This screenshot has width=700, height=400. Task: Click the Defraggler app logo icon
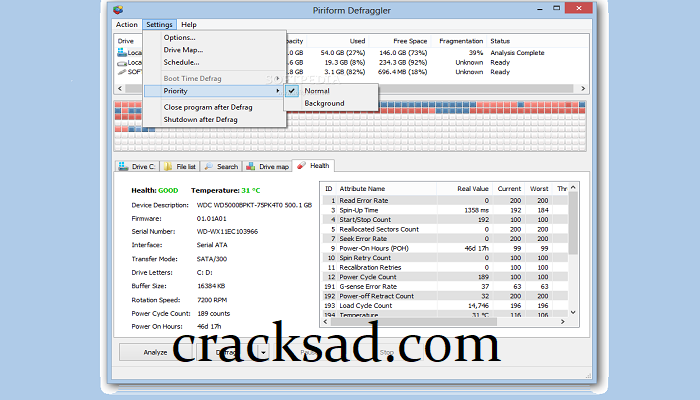118,9
